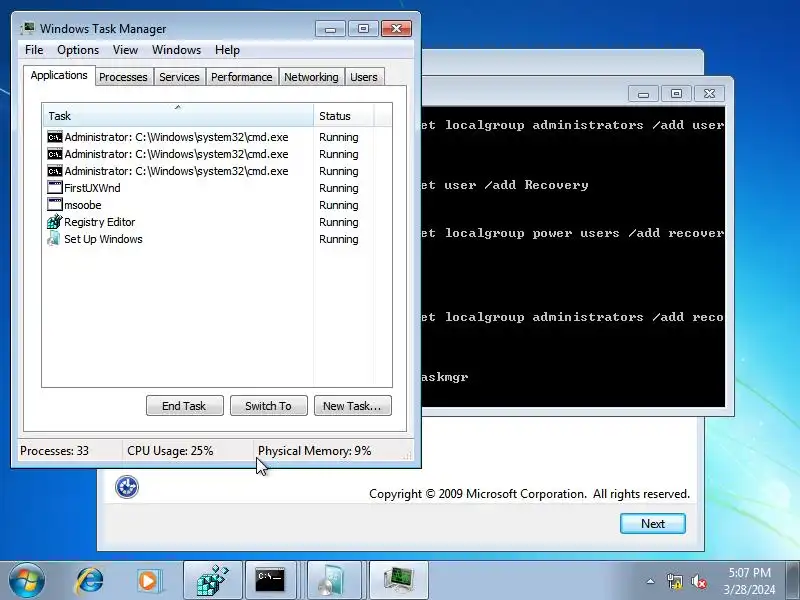This screenshot has height=600, width=800.
Task: Open the Help menu
Action: coord(227,50)
